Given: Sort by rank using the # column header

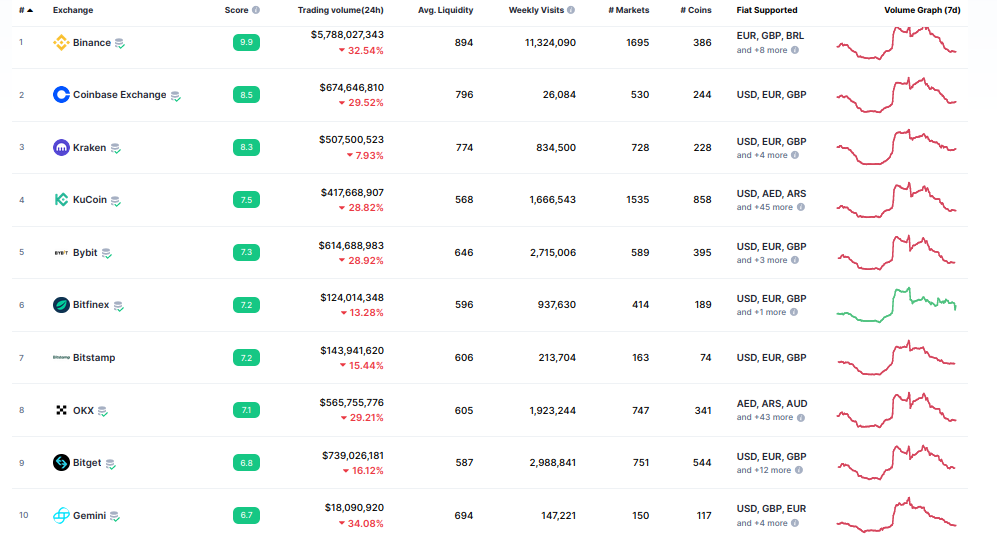Looking at the screenshot, I should pyautogui.click(x=25, y=10).
